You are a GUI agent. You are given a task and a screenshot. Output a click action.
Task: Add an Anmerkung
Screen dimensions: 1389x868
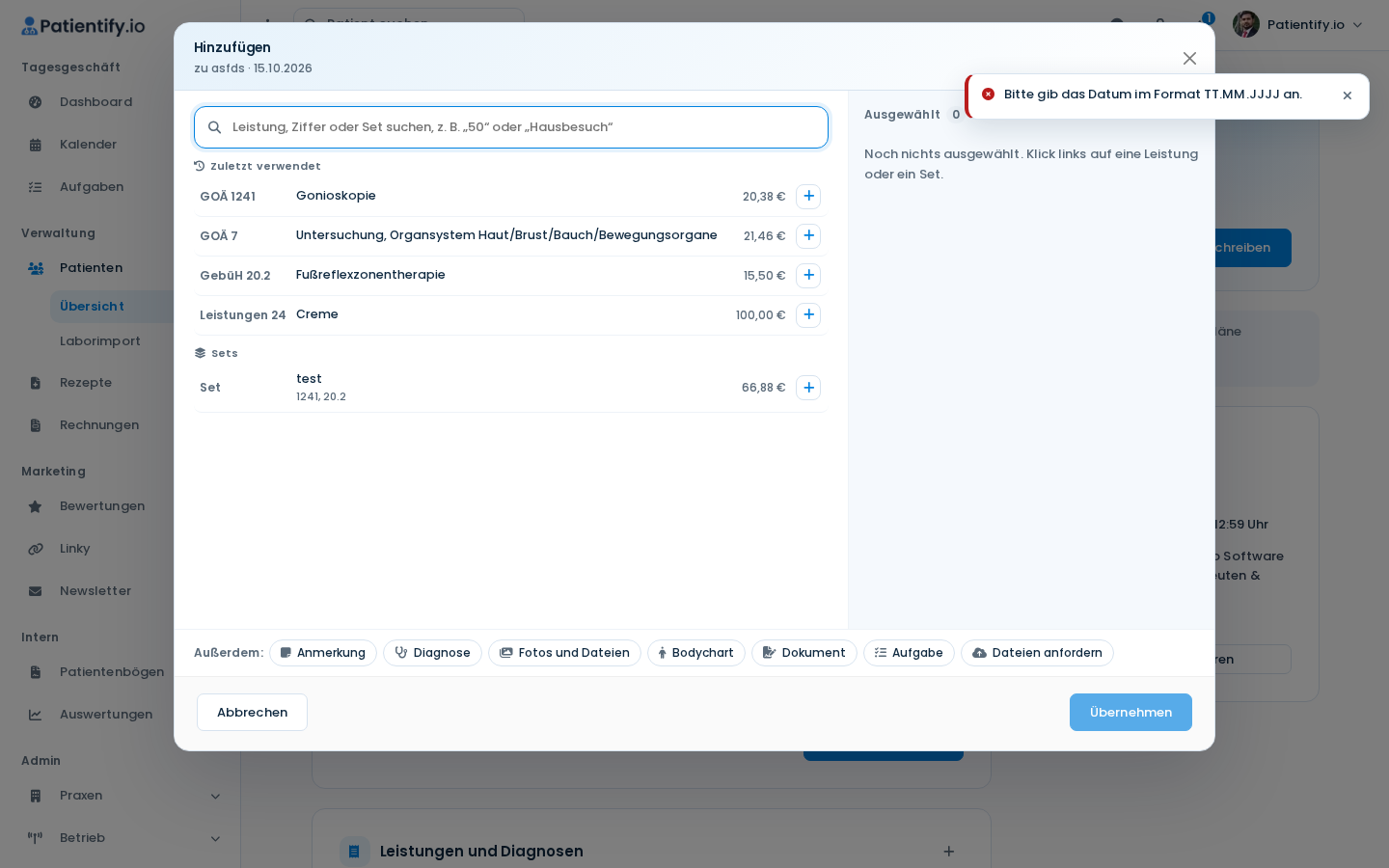pyautogui.click(x=323, y=653)
